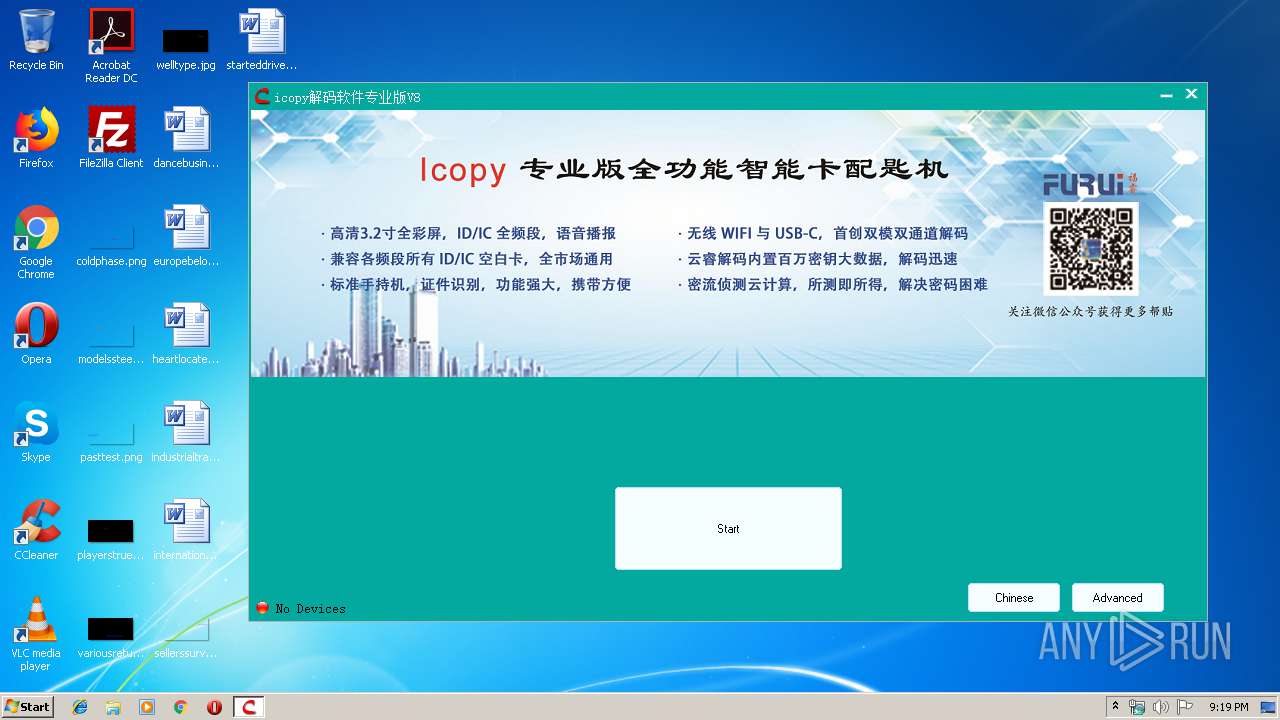The image size is (1280, 720).
Task: Select the variousretu file icon
Action: coord(111,636)
